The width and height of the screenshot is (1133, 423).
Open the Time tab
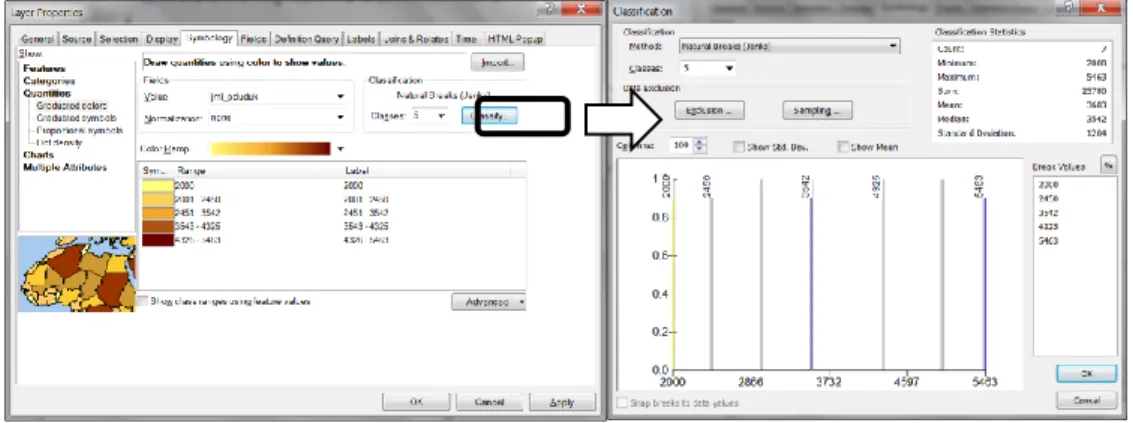point(467,39)
